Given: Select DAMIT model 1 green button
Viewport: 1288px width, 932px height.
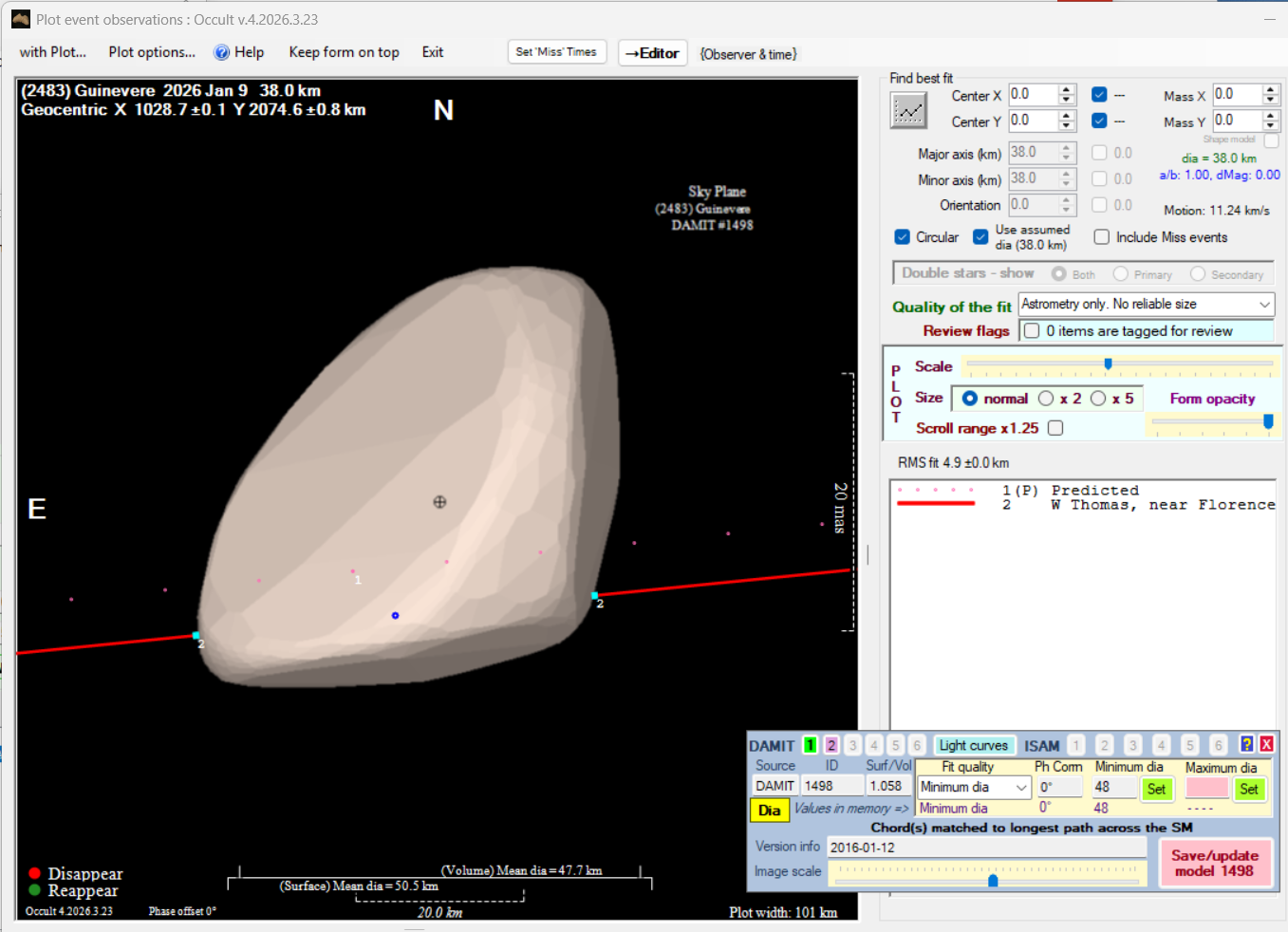Looking at the screenshot, I should 810,746.
